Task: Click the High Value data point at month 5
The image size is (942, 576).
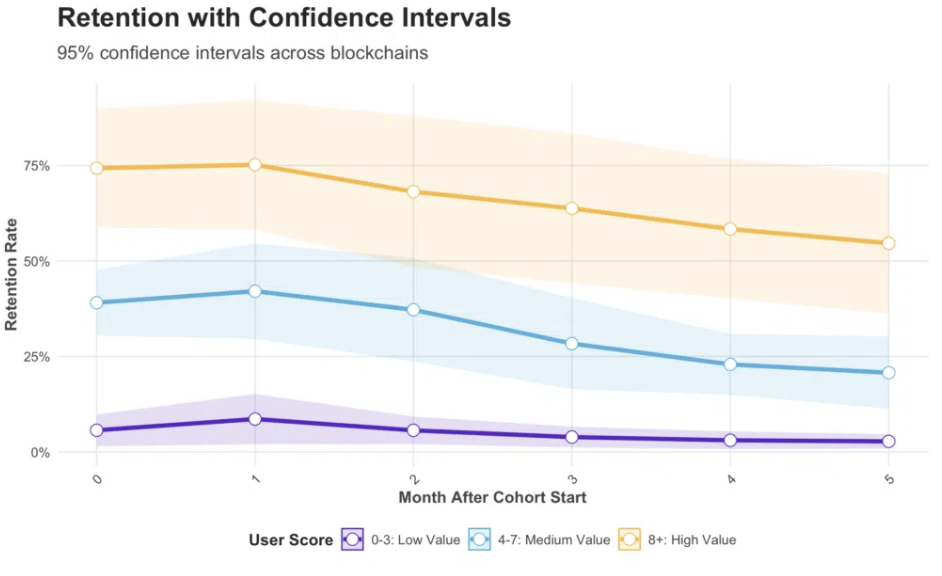Action: click(888, 243)
